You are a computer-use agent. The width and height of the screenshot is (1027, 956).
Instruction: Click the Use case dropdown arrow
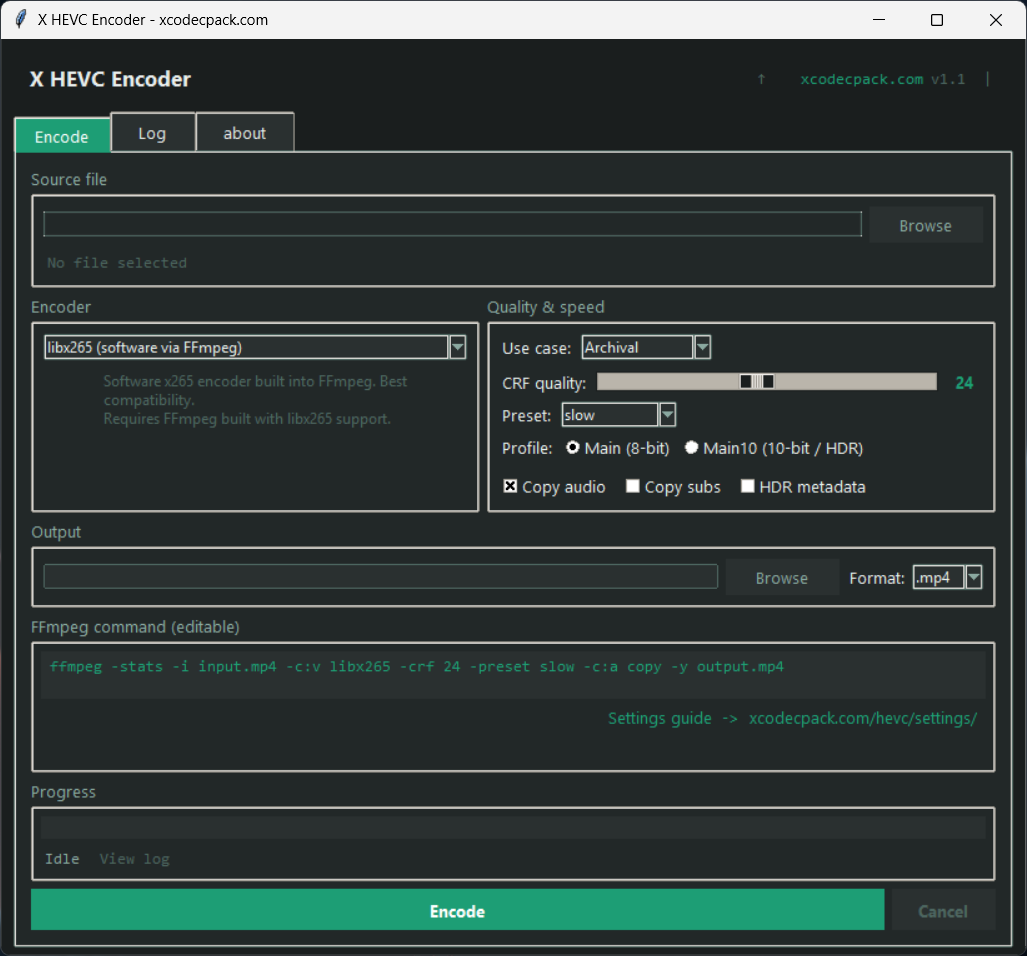pos(702,347)
